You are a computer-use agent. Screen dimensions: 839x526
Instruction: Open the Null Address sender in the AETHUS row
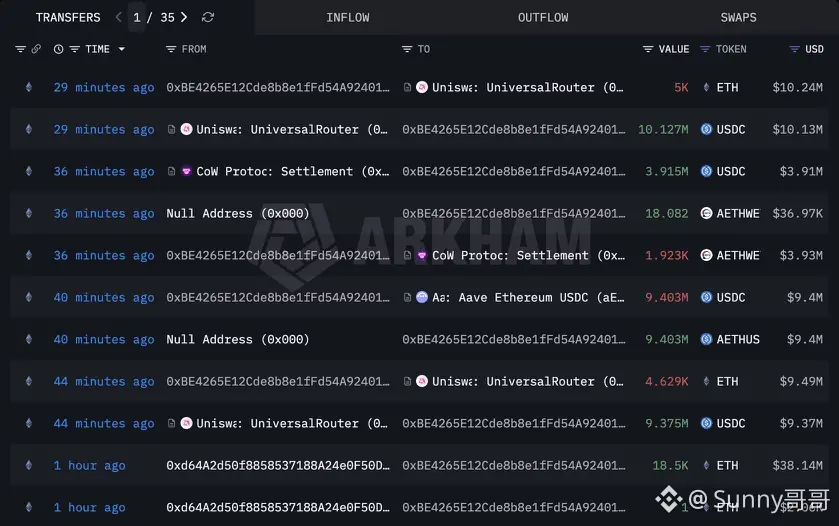click(x=238, y=339)
